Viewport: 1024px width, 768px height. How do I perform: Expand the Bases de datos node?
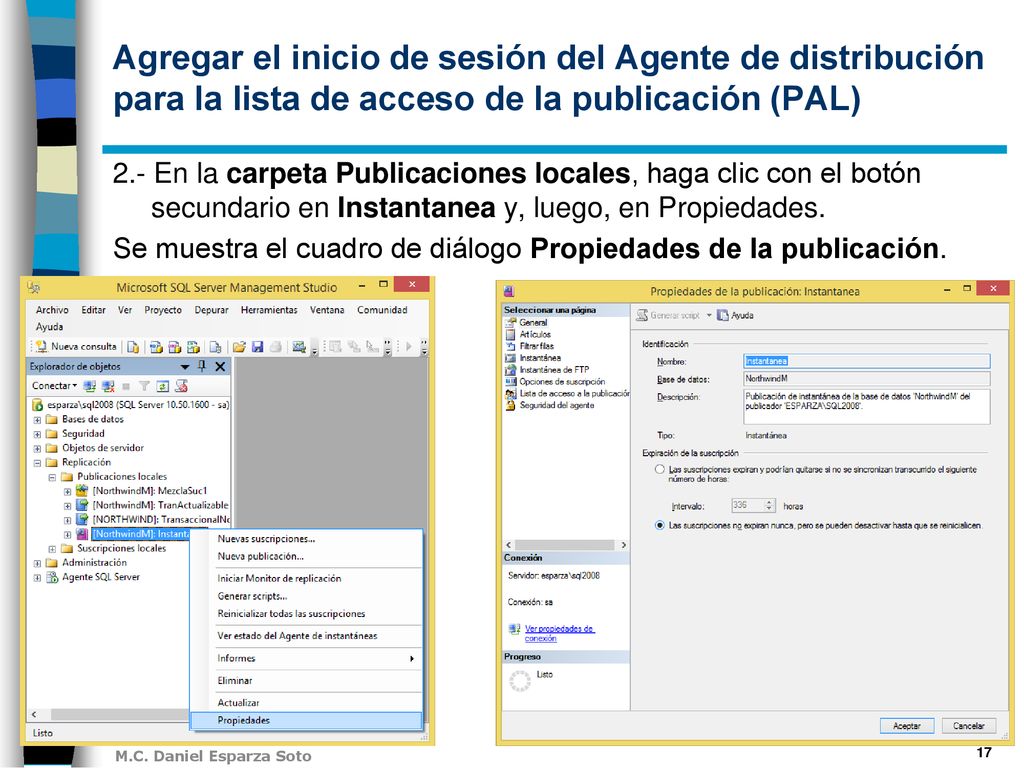coord(37,420)
